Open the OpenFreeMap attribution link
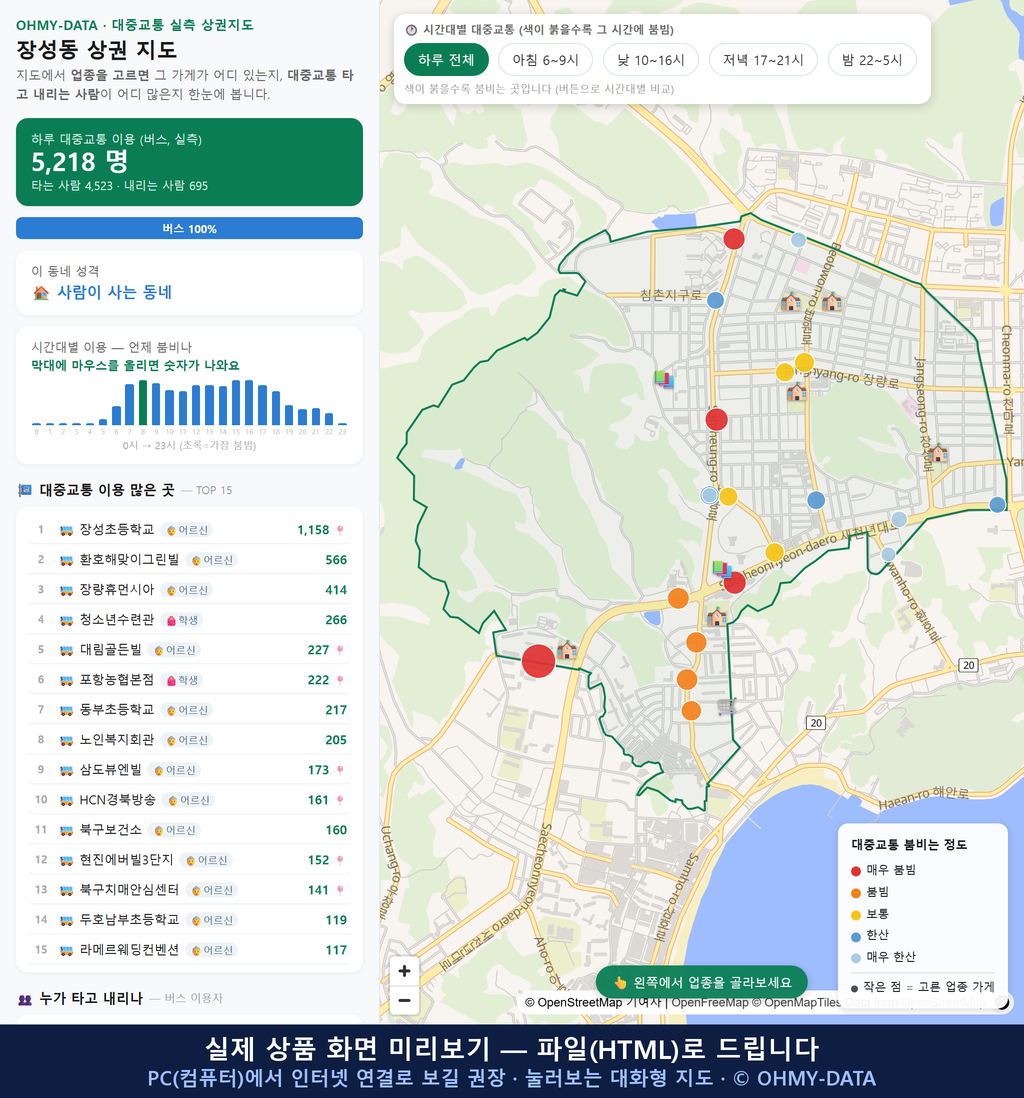This screenshot has width=1024, height=1098. click(710, 1003)
